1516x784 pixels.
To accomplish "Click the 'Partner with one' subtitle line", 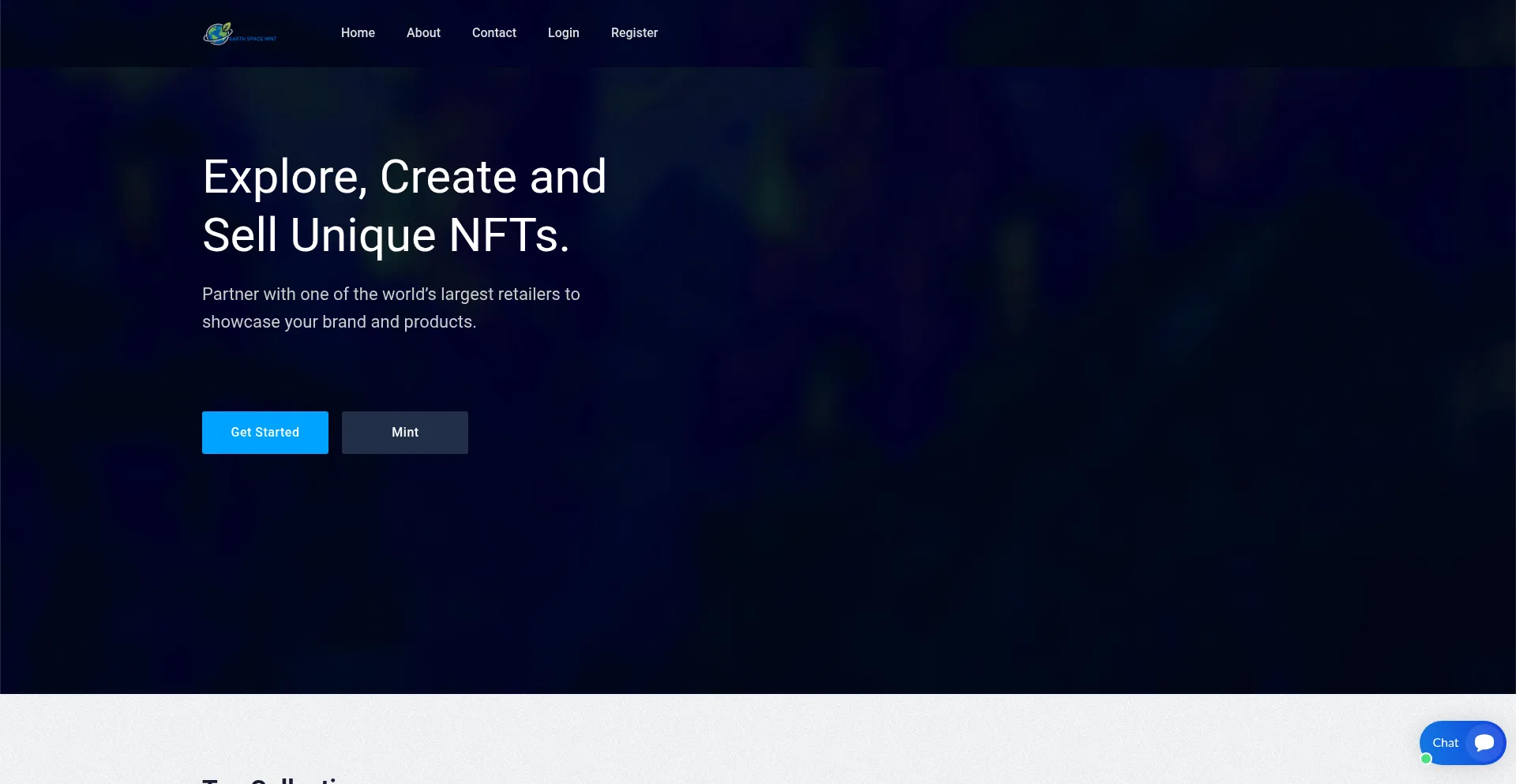I will coord(391,294).
